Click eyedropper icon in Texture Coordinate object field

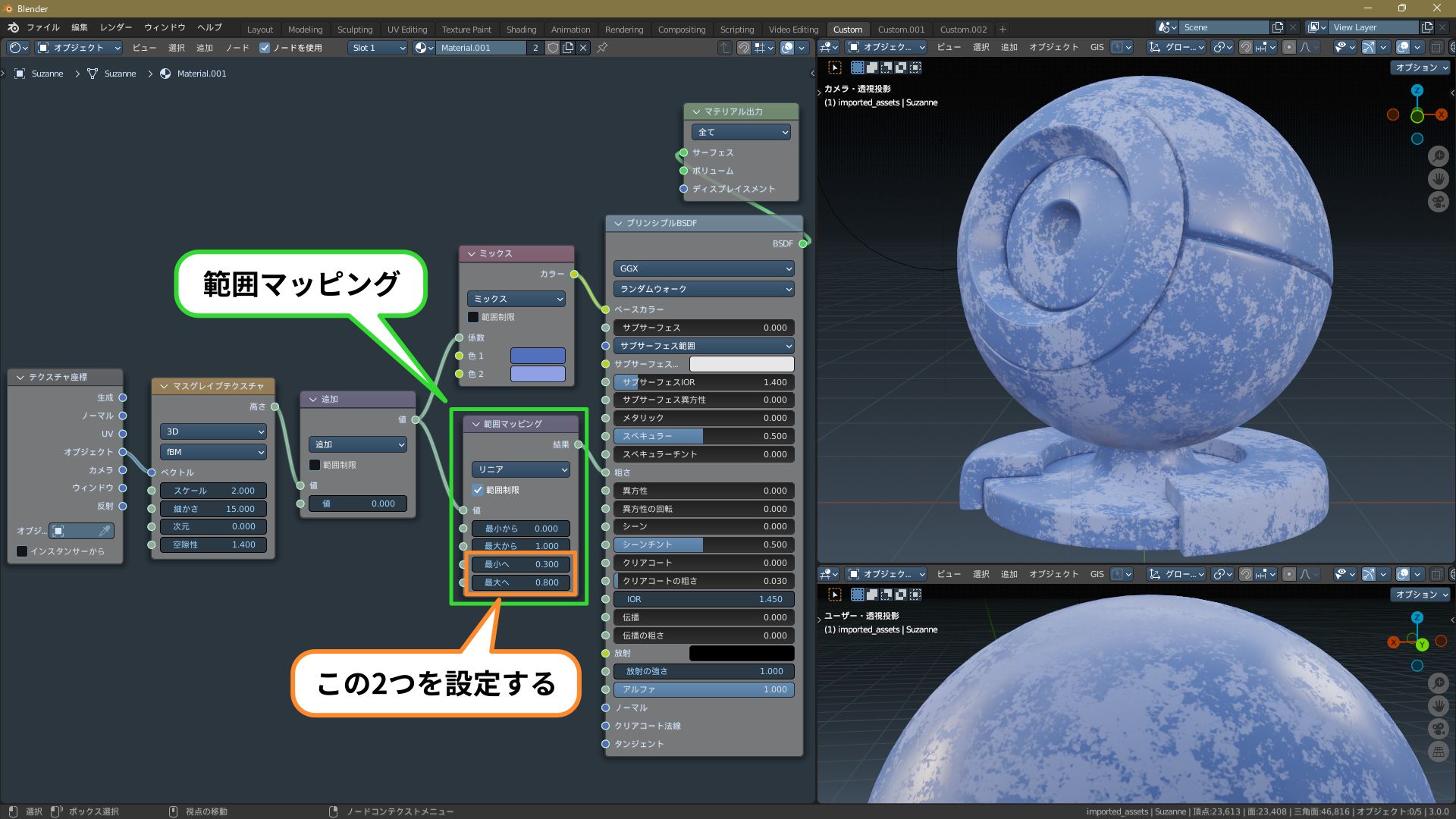click(105, 531)
